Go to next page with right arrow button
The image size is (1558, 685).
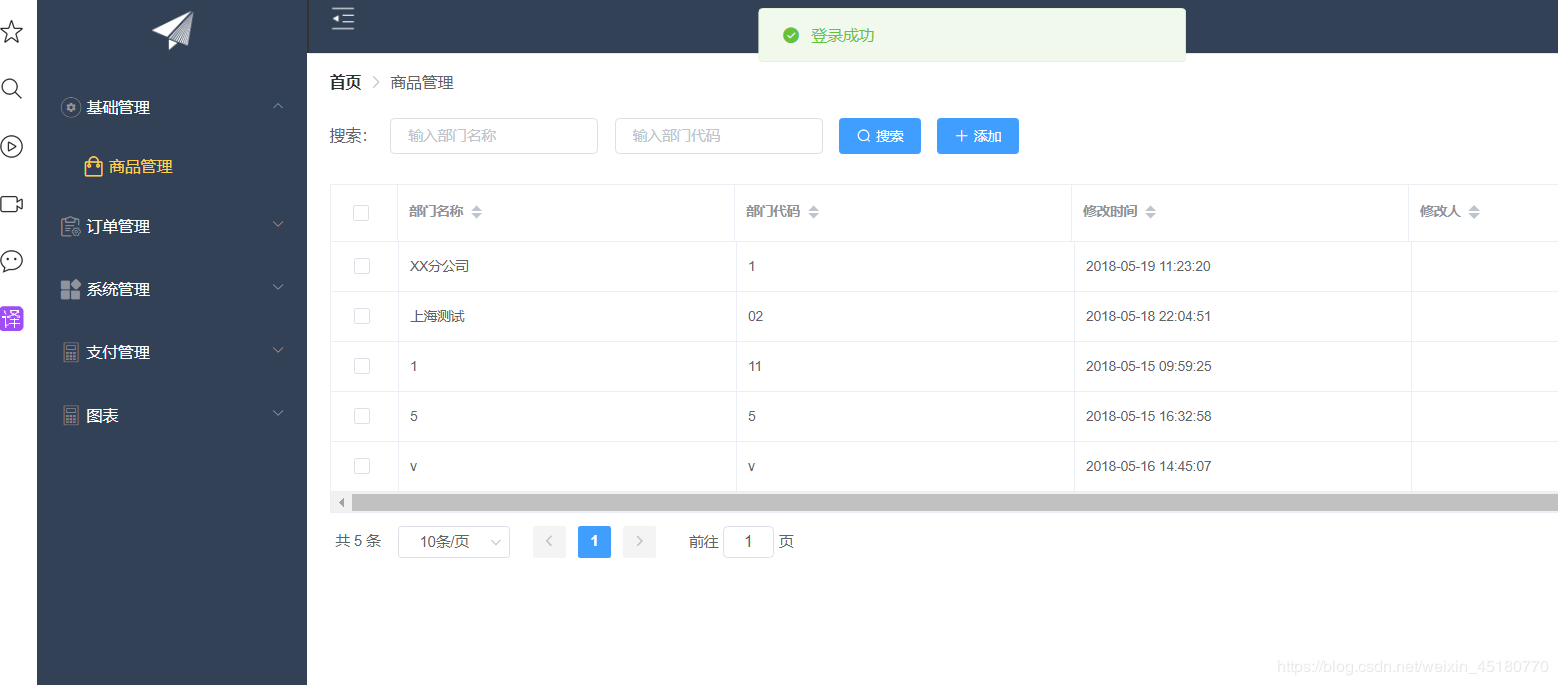639,542
